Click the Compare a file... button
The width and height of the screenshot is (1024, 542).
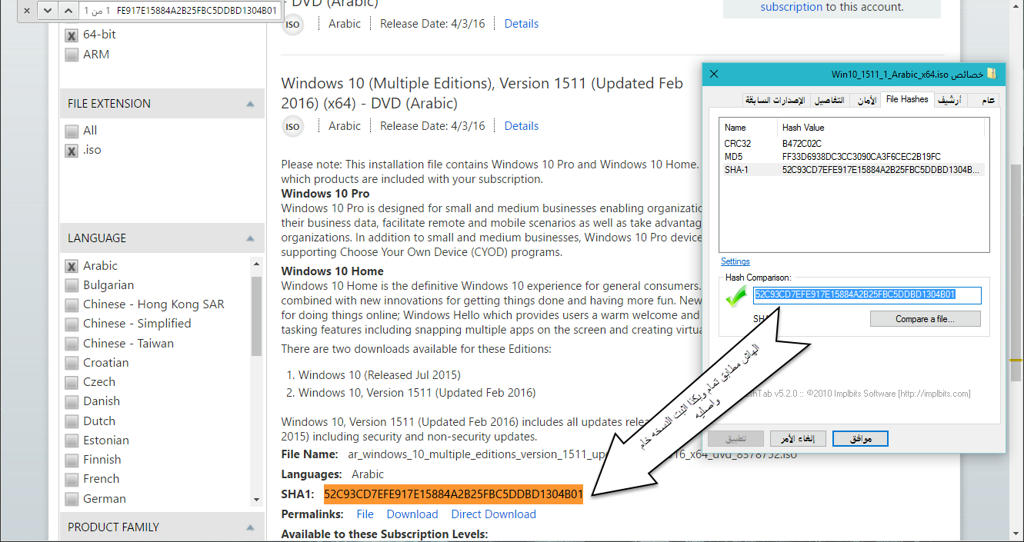click(x=925, y=319)
